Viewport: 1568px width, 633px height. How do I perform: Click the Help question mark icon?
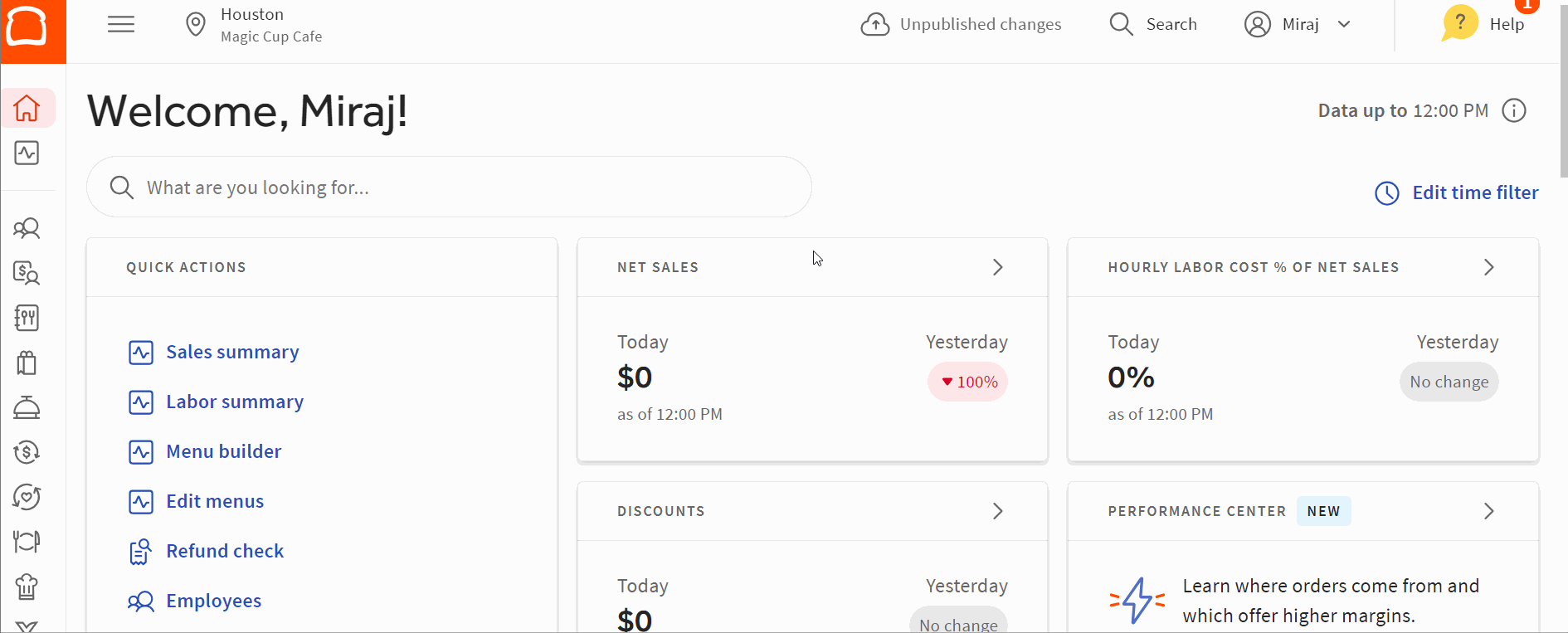1459,23
